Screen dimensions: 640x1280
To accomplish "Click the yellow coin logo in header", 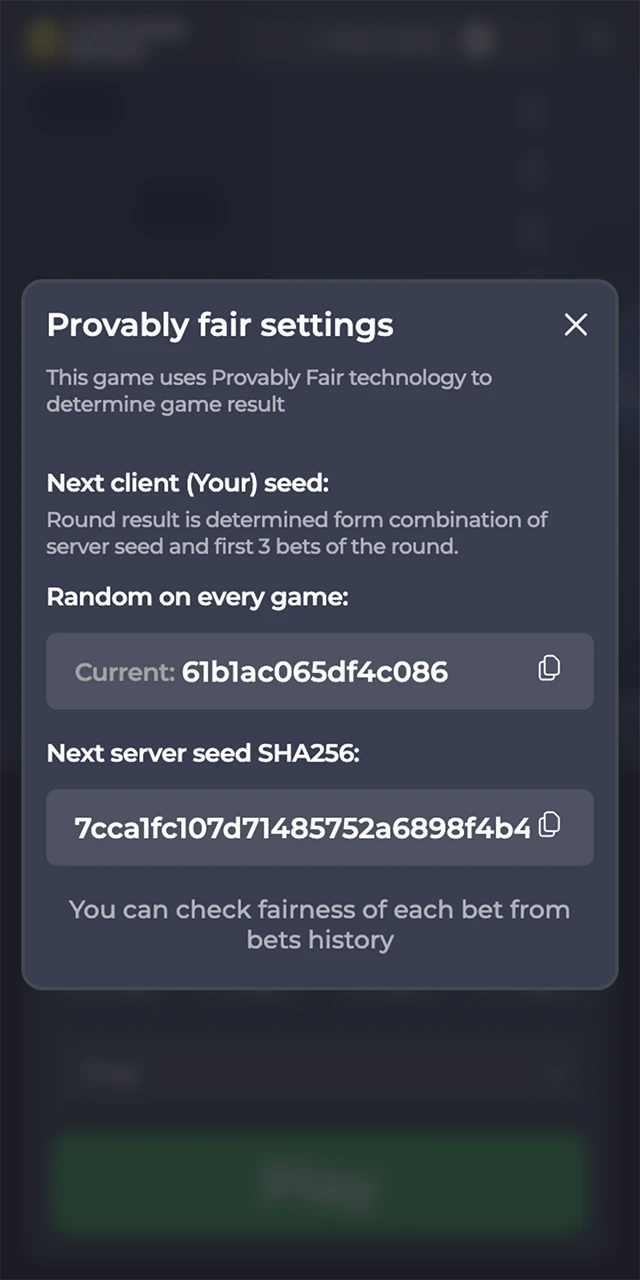I will [44, 40].
